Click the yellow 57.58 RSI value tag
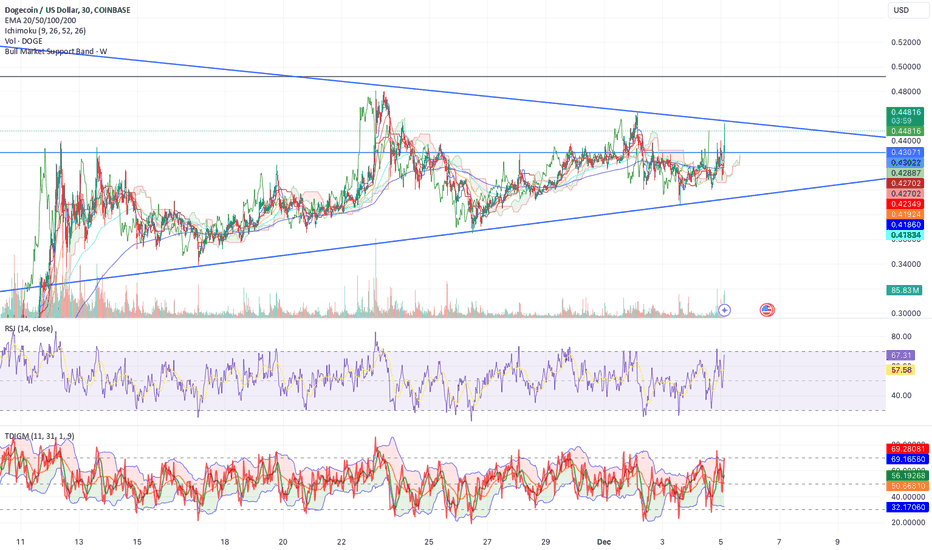 (x=901, y=370)
